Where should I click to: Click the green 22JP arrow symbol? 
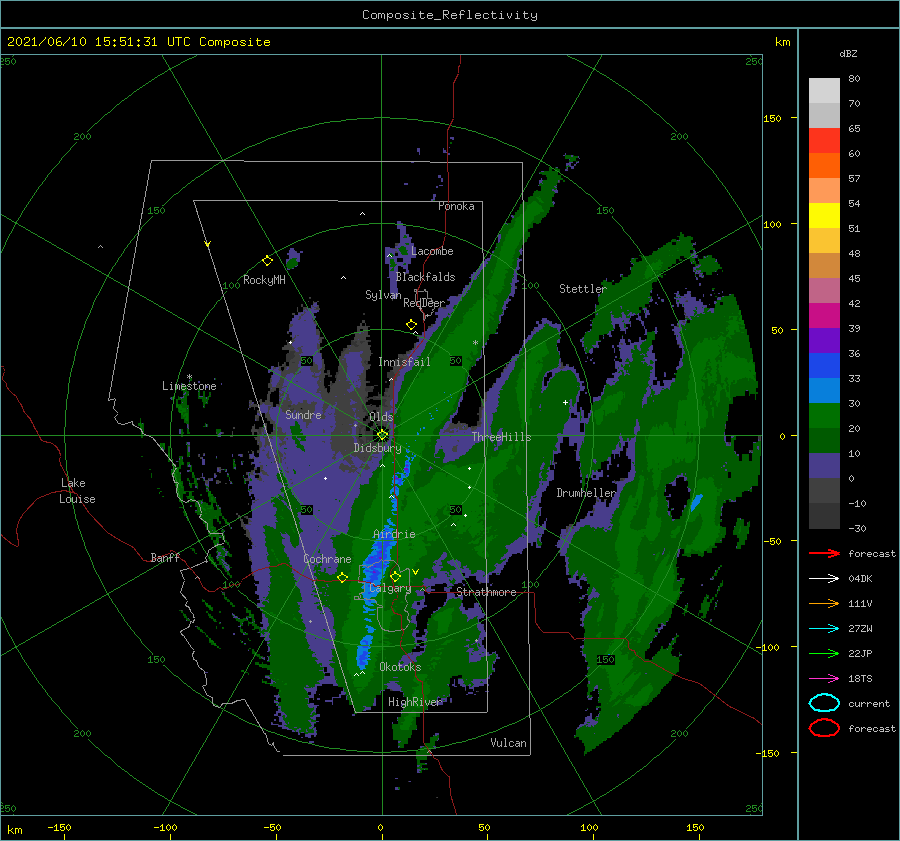824,653
